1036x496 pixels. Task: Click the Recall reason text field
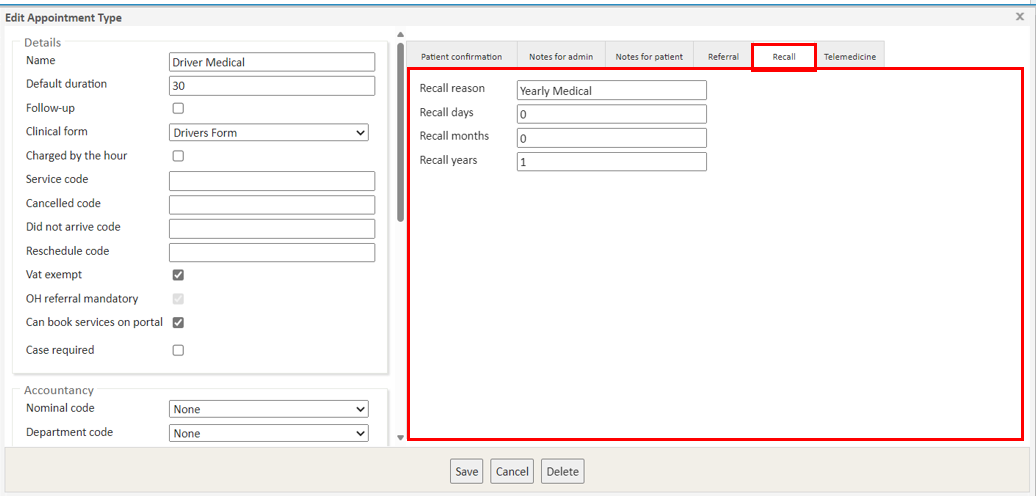(x=611, y=91)
